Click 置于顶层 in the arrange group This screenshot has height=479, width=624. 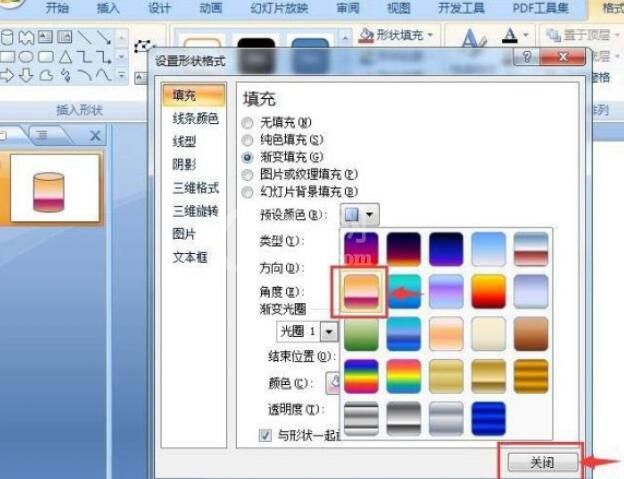(x=582, y=35)
